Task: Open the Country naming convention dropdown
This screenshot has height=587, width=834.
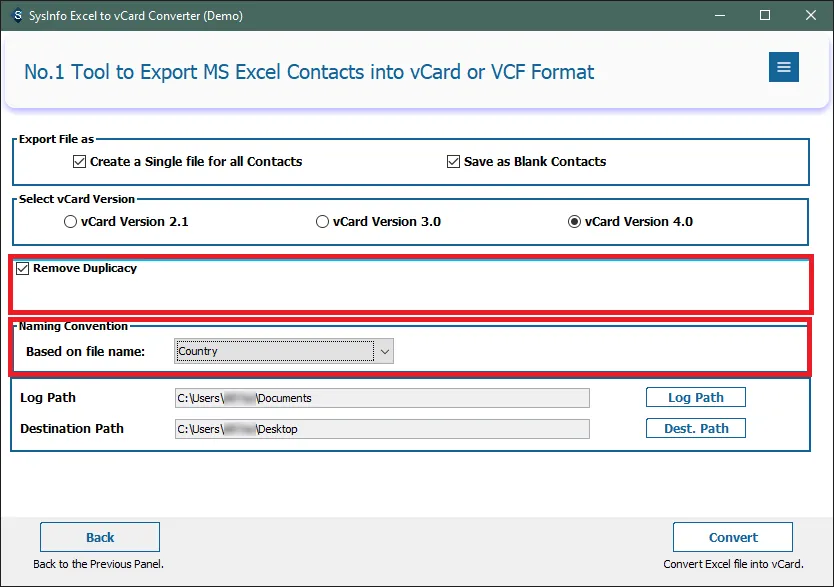Action: [274, 351]
